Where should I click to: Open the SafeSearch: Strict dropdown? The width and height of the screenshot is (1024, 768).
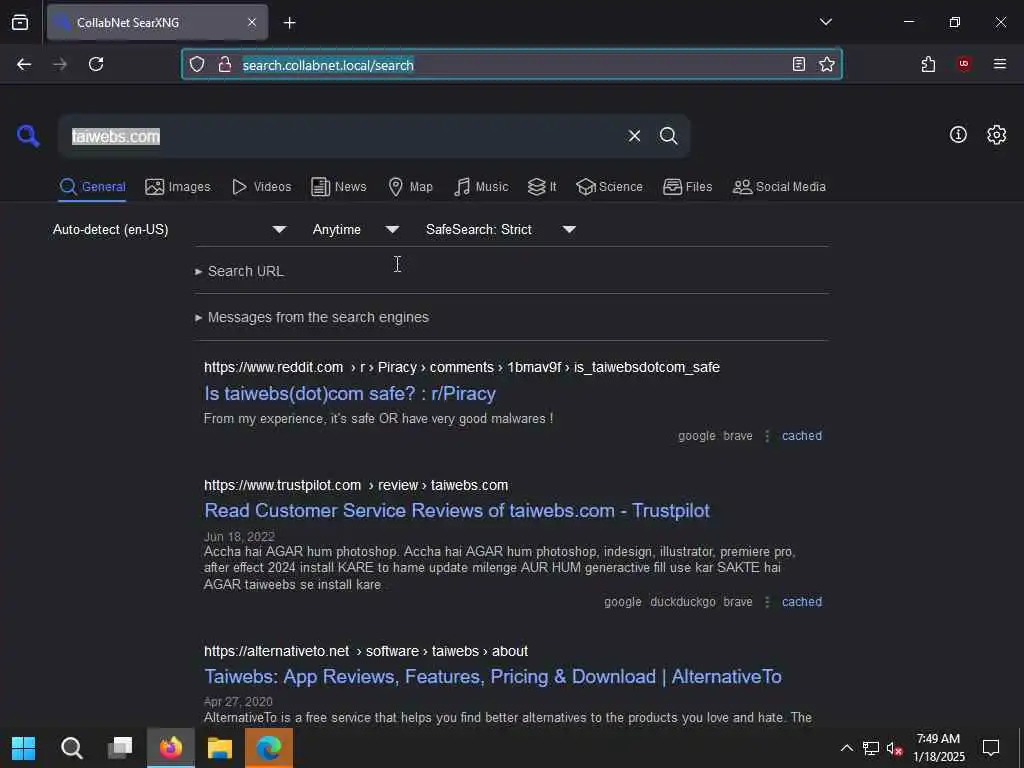point(501,229)
